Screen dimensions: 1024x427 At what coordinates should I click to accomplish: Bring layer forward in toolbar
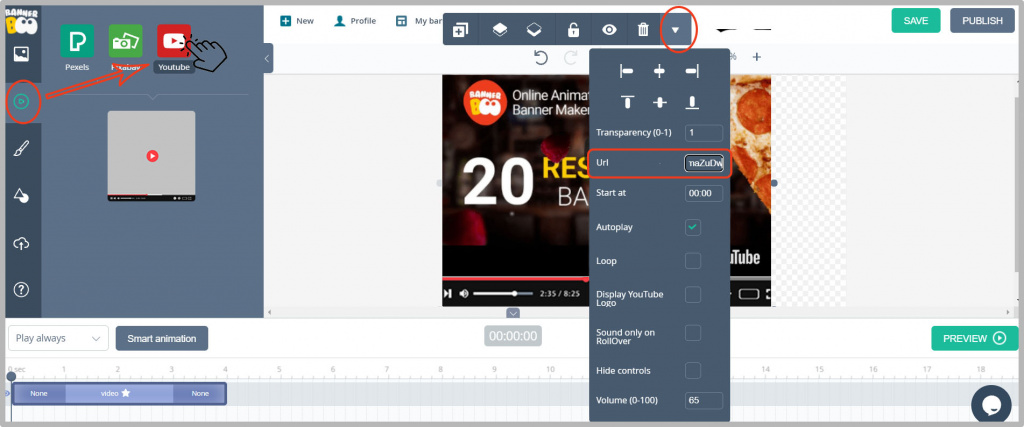500,30
